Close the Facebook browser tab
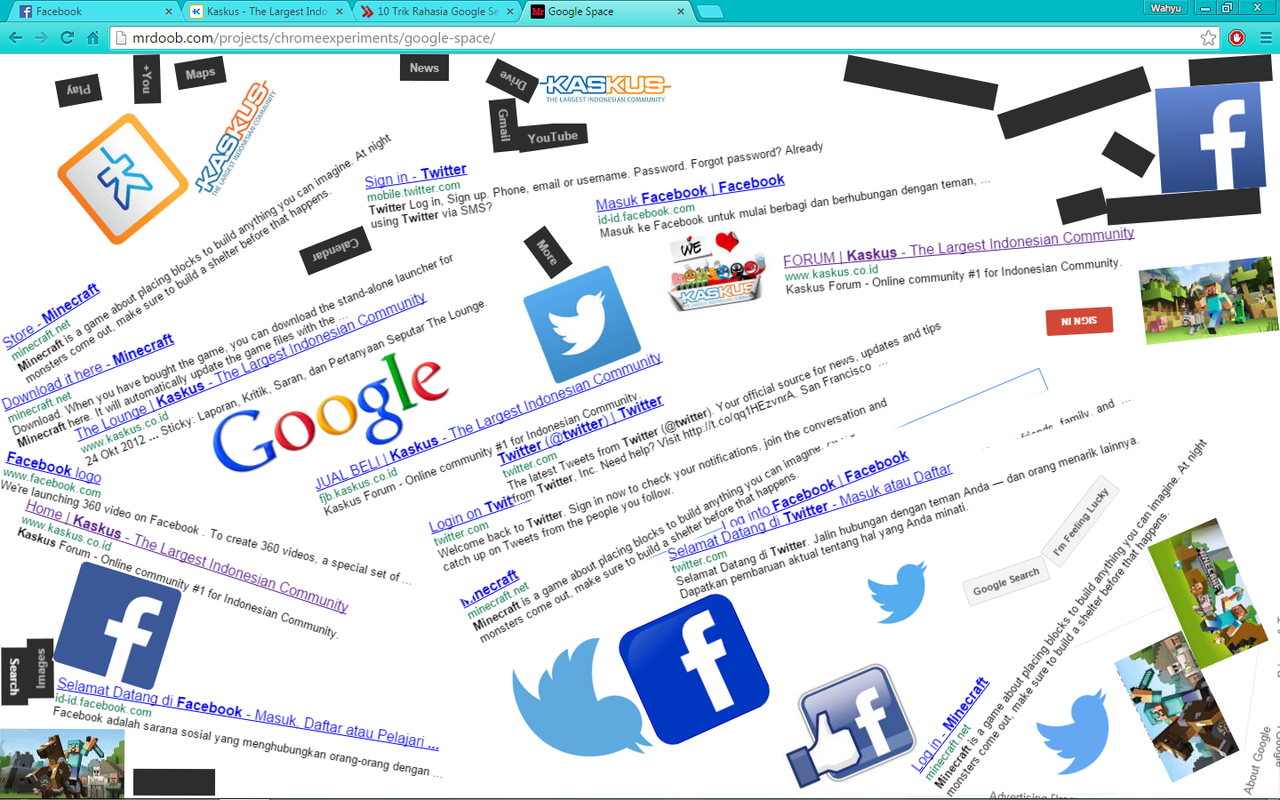The image size is (1280, 800). tap(166, 12)
